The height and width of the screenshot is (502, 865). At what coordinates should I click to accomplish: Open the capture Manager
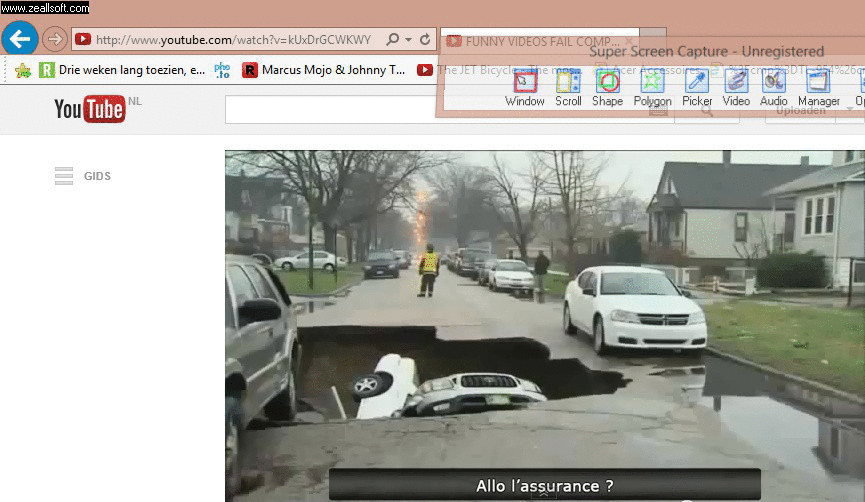[818, 87]
